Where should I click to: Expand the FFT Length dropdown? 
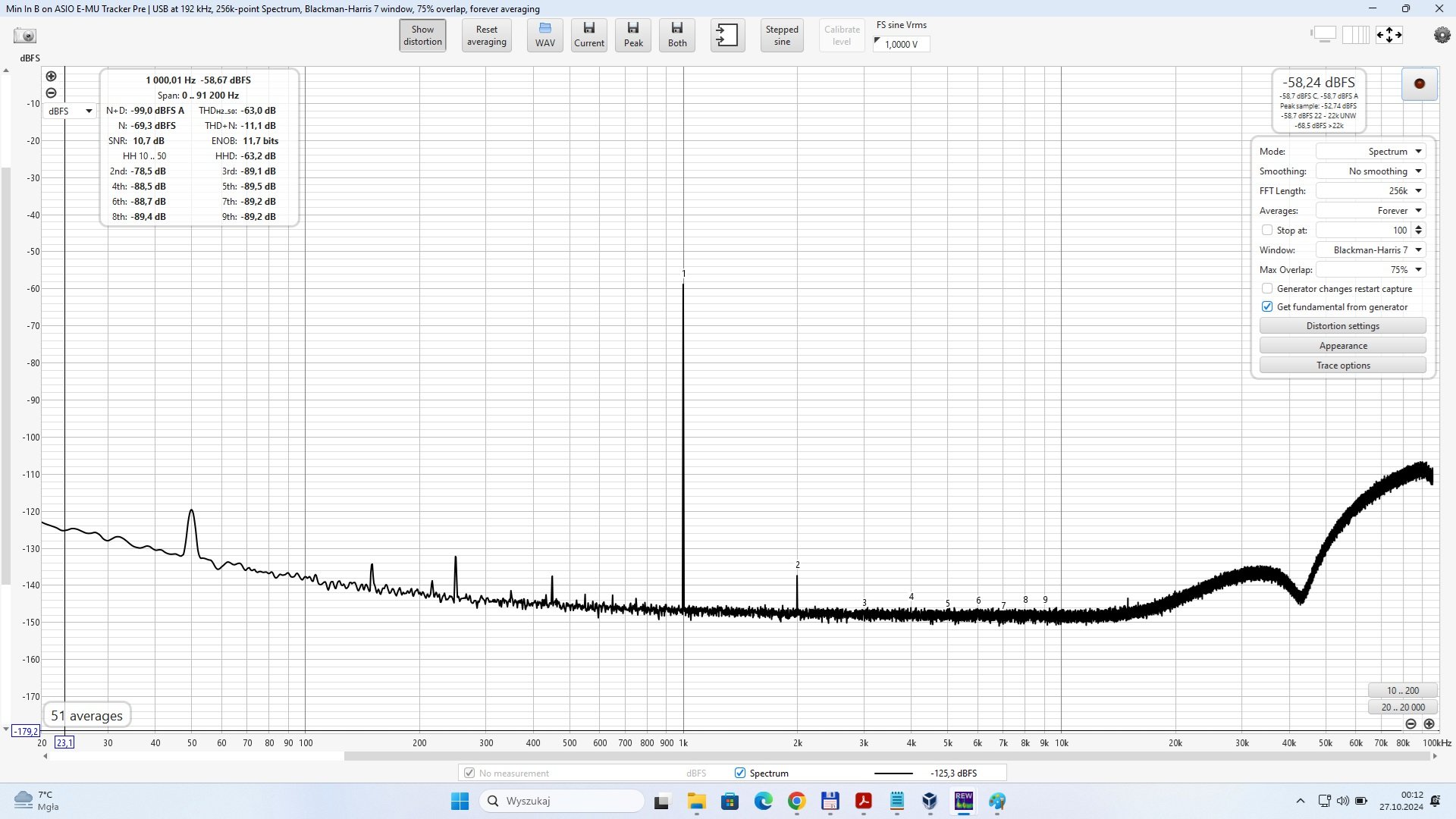coord(1370,191)
